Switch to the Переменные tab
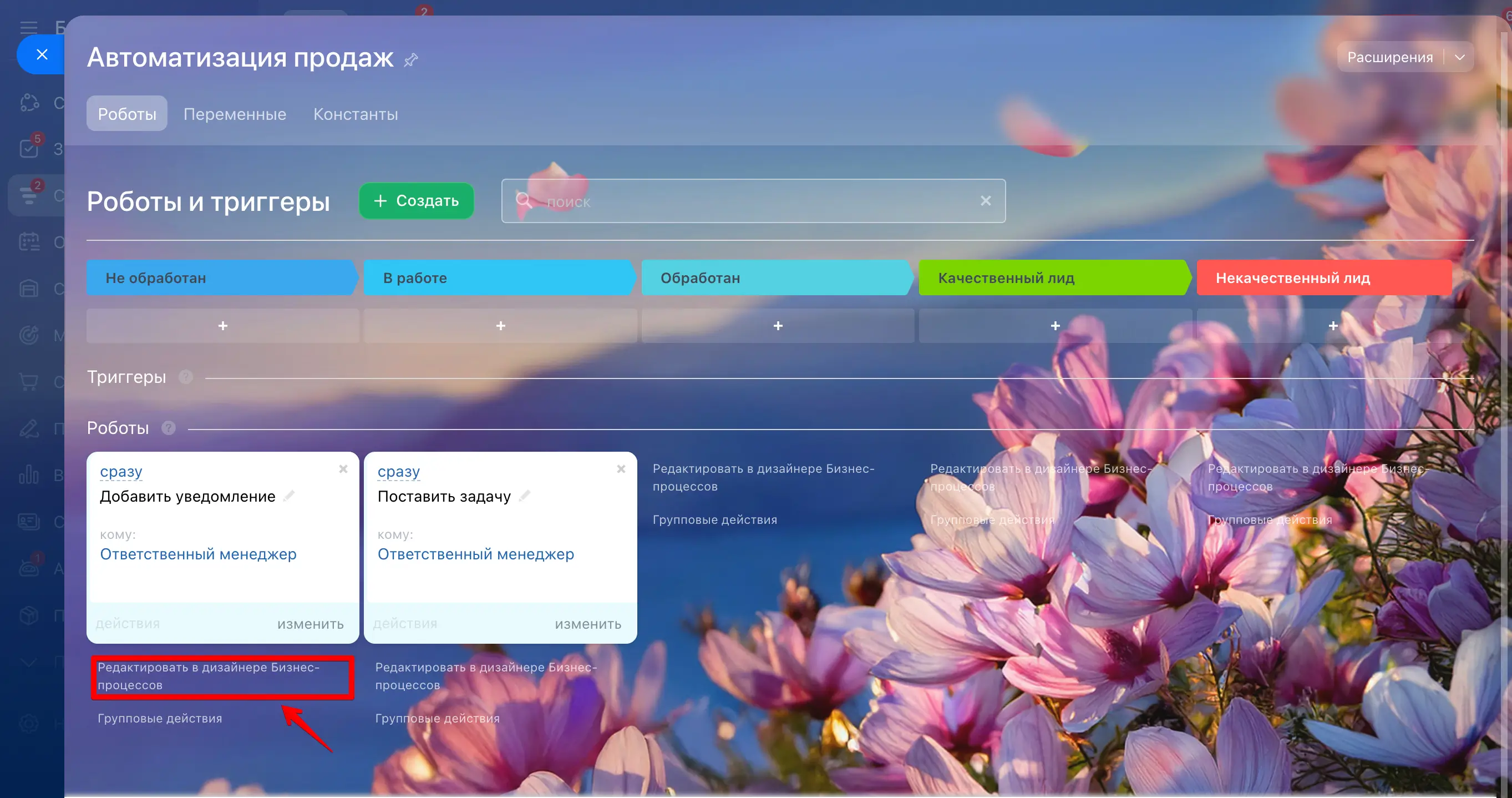Image resolution: width=1512 pixels, height=798 pixels. coord(235,114)
